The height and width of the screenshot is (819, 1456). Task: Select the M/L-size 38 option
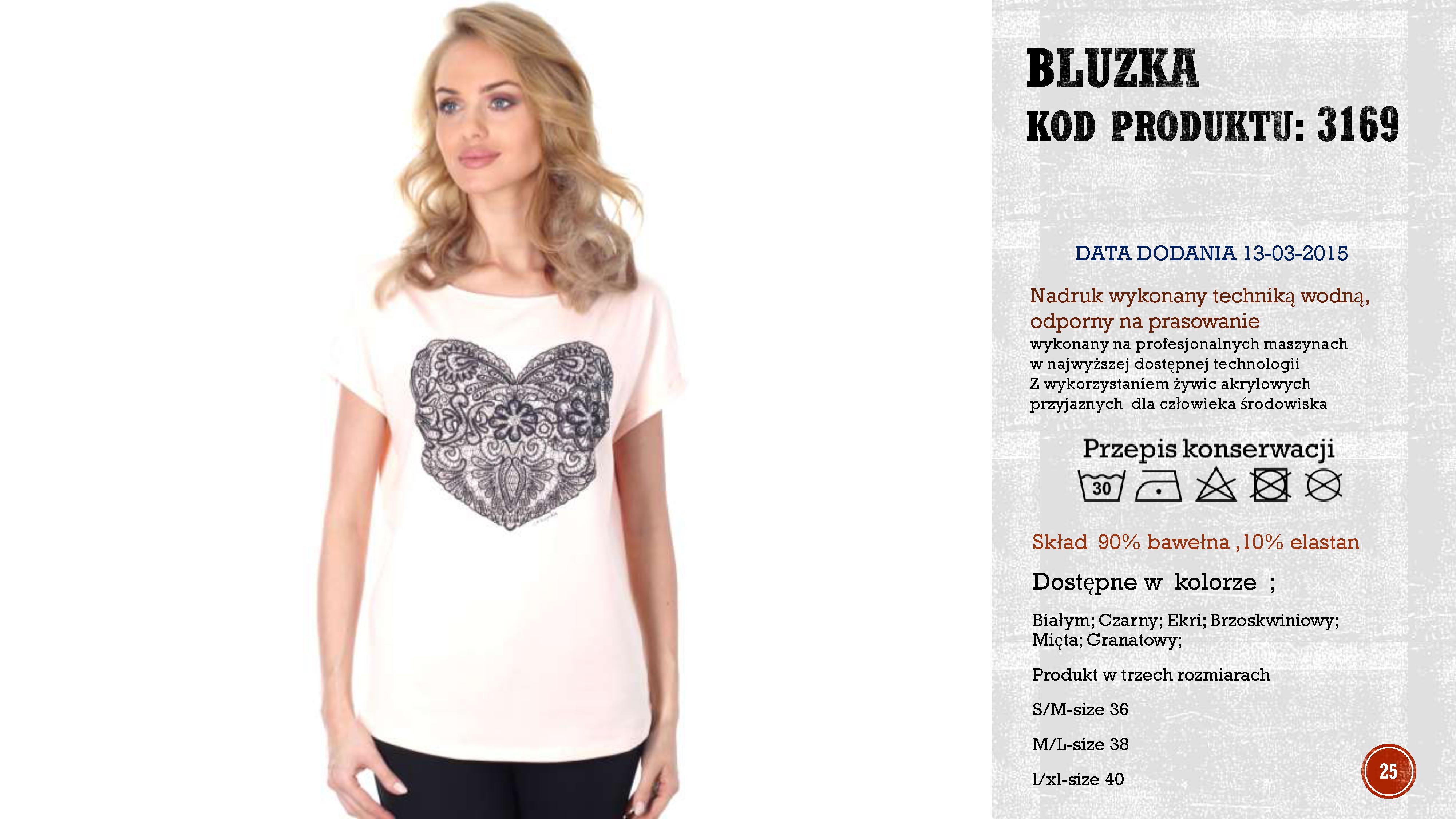tap(1080, 744)
